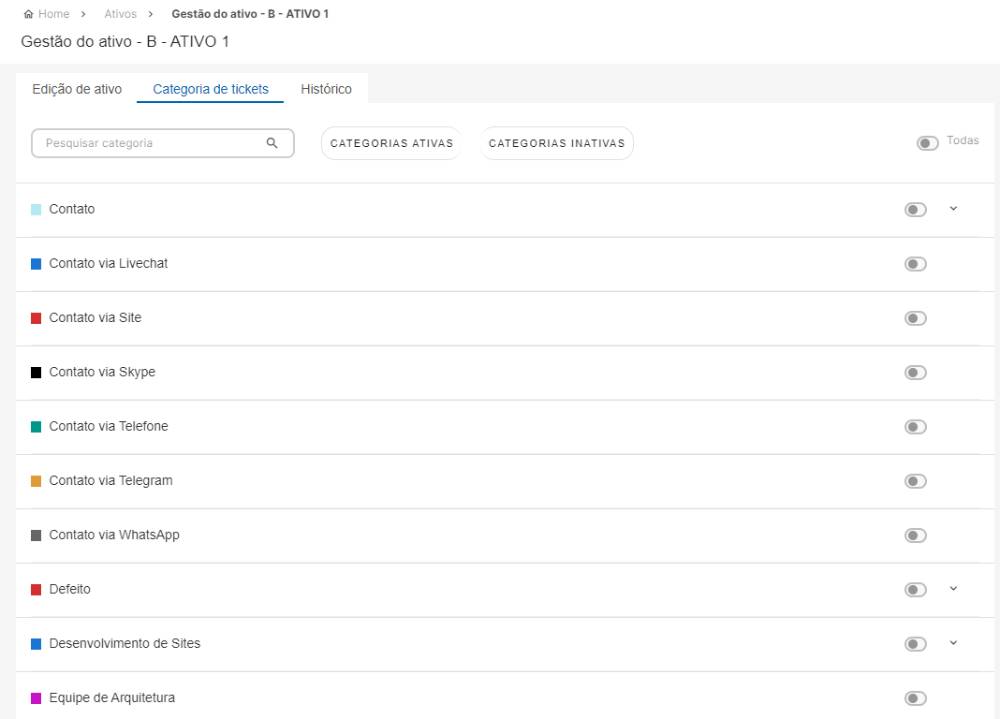The height and width of the screenshot is (719, 1000).
Task: Expand the Defeito category chevron
Action: point(953,589)
